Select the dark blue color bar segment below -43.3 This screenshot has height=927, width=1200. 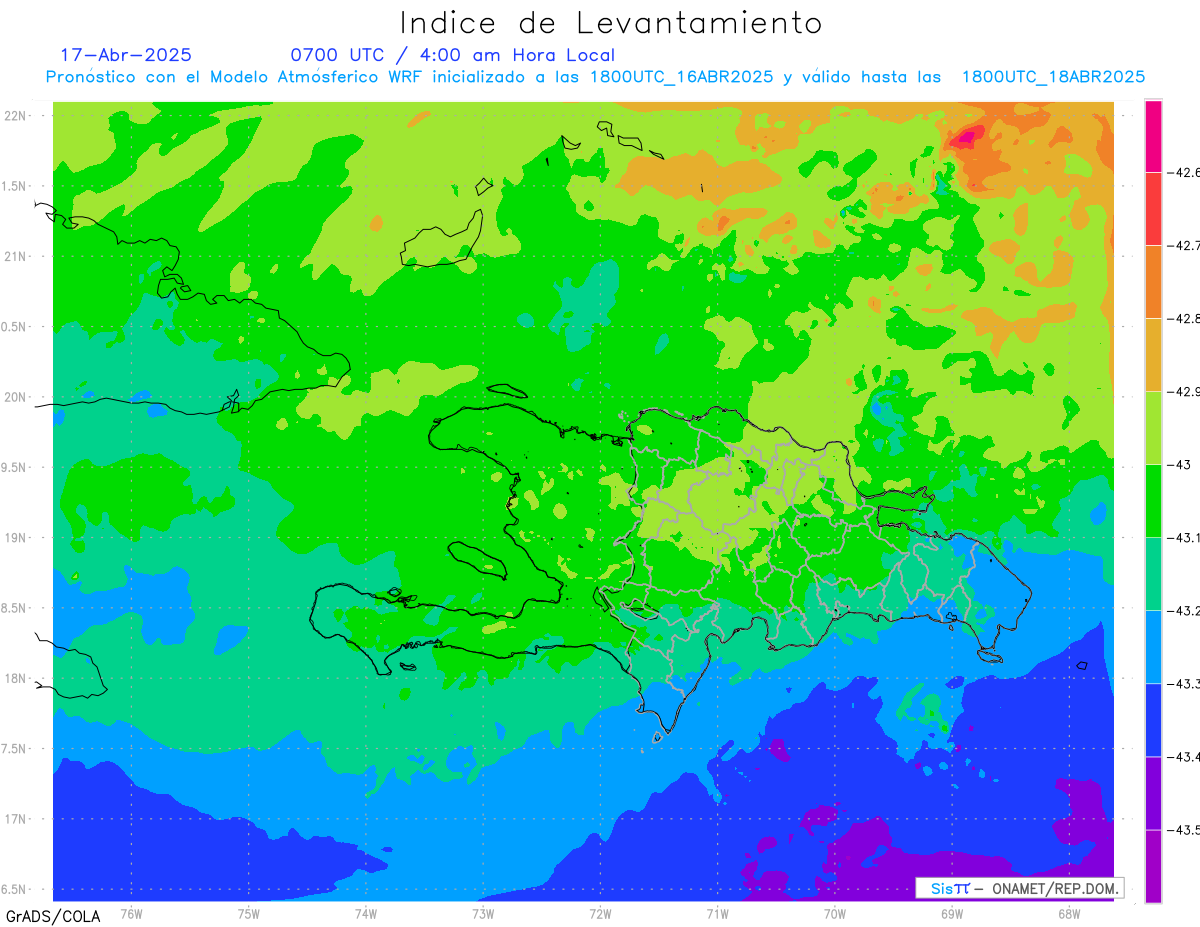coord(1153,719)
